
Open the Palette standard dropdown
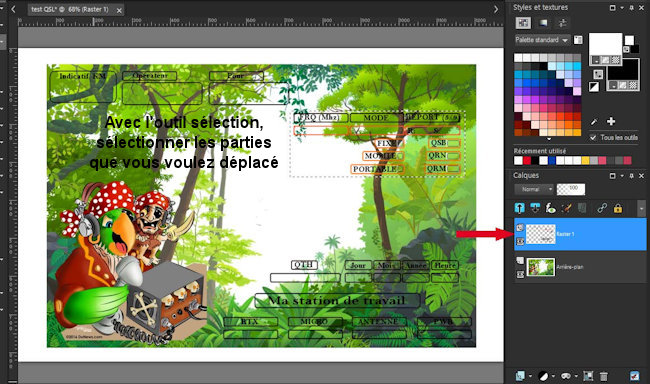click(x=542, y=40)
